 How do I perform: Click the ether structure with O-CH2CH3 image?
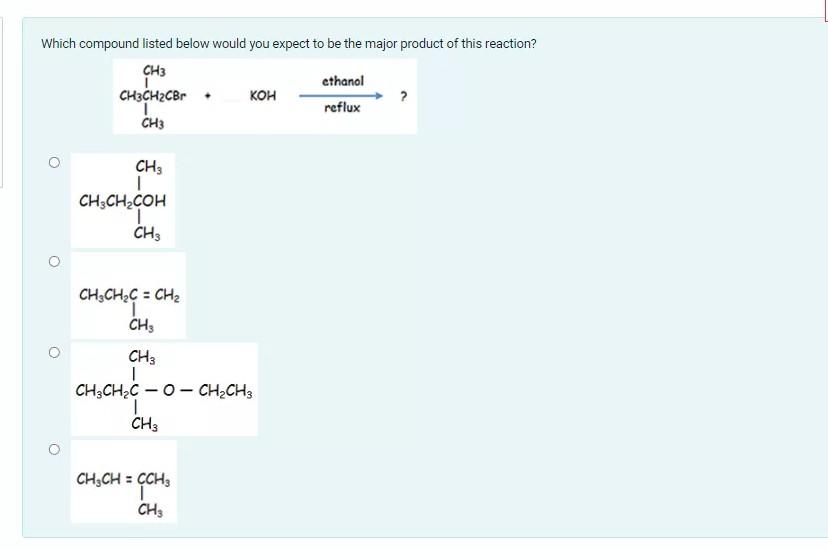(x=164, y=390)
